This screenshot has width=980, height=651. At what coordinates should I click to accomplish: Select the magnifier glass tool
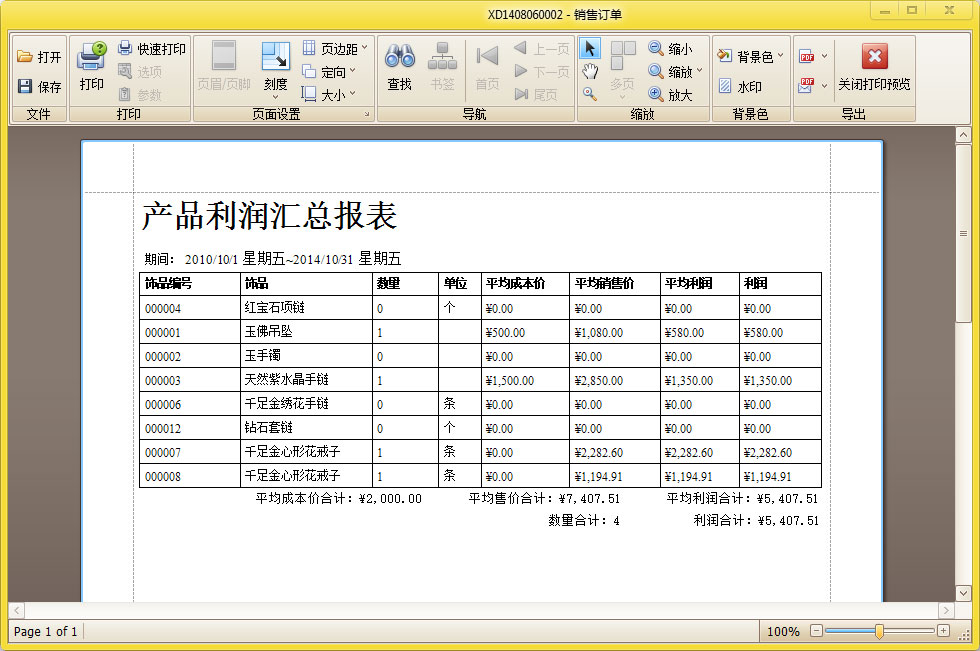(589, 94)
